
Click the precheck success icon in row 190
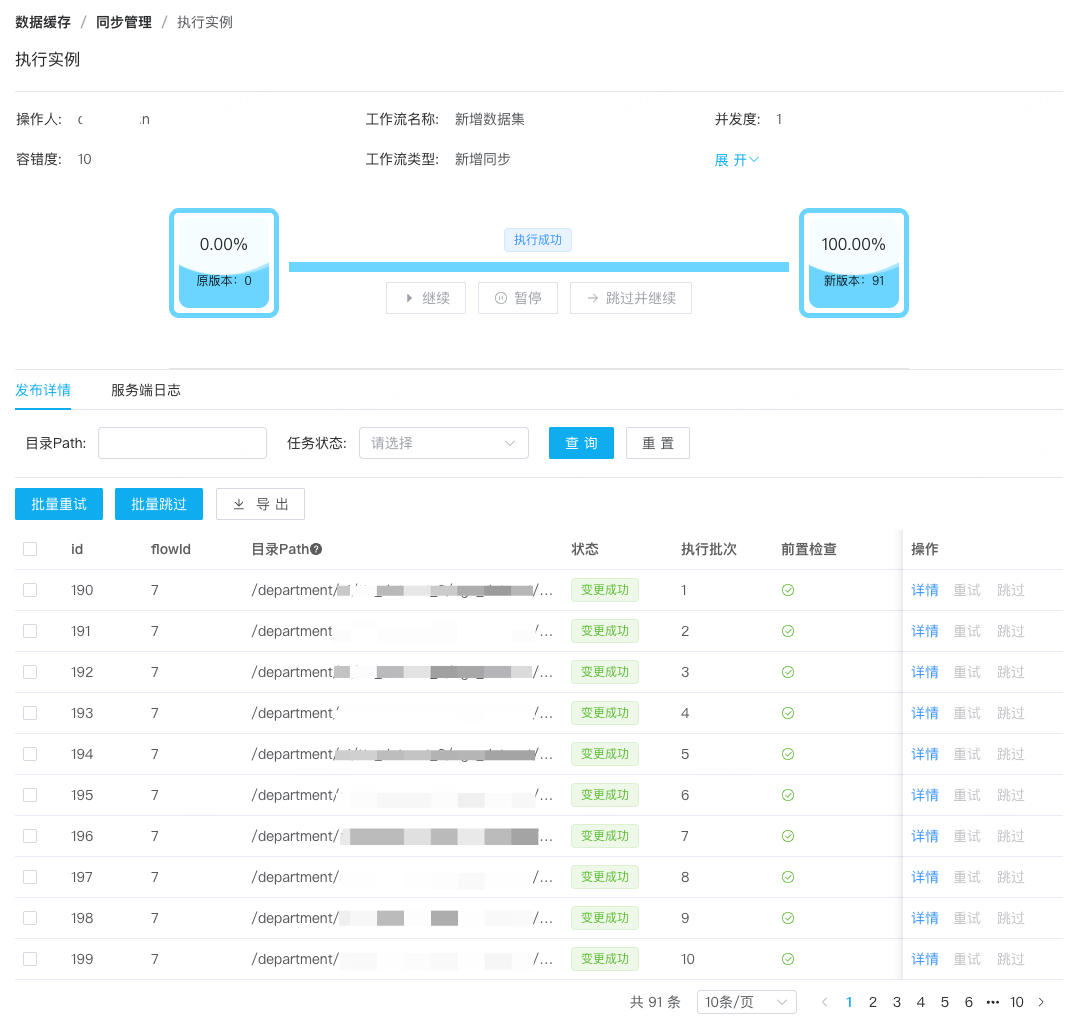click(788, 590)
